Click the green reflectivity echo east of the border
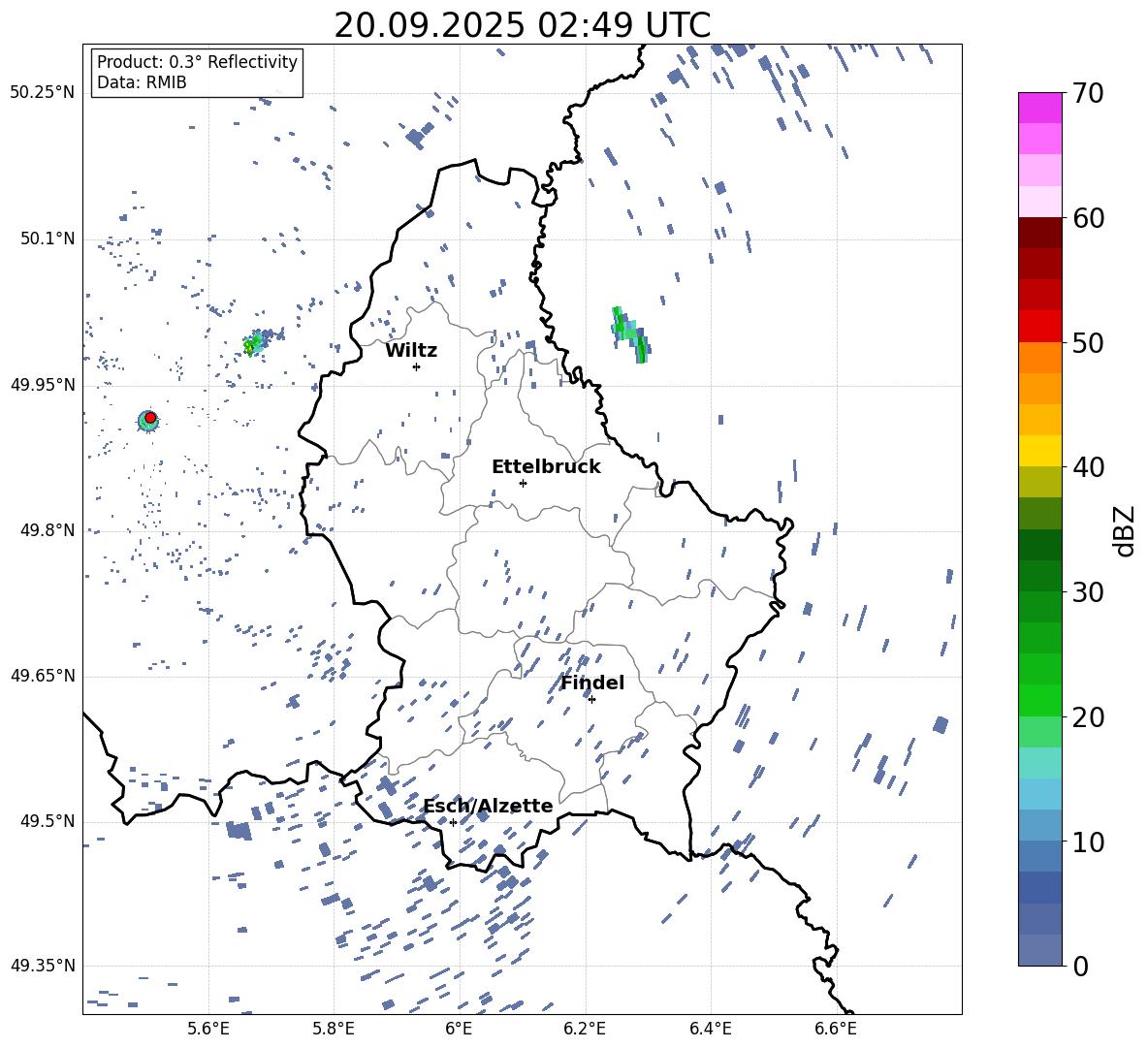 click(x=630, y=334)
